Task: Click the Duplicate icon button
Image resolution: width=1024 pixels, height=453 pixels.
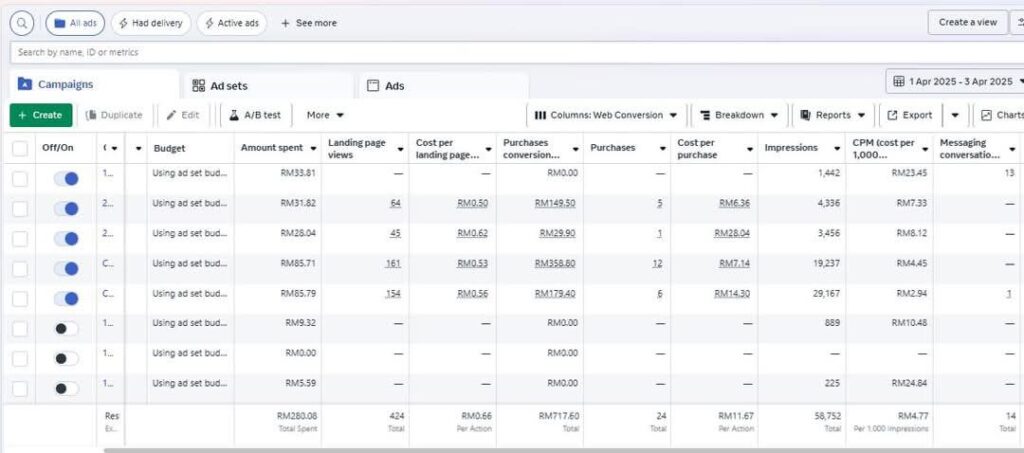Action: click(92, 115)
